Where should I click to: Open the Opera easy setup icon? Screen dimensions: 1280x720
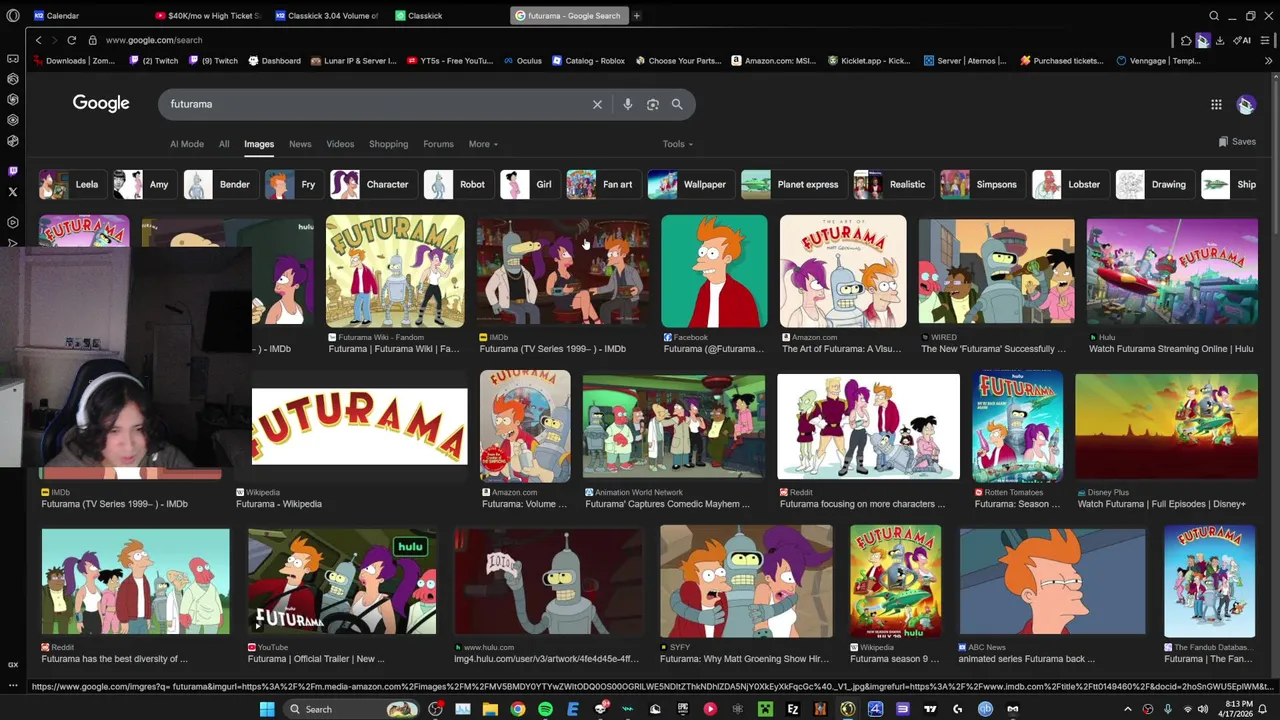point(1264,40)
